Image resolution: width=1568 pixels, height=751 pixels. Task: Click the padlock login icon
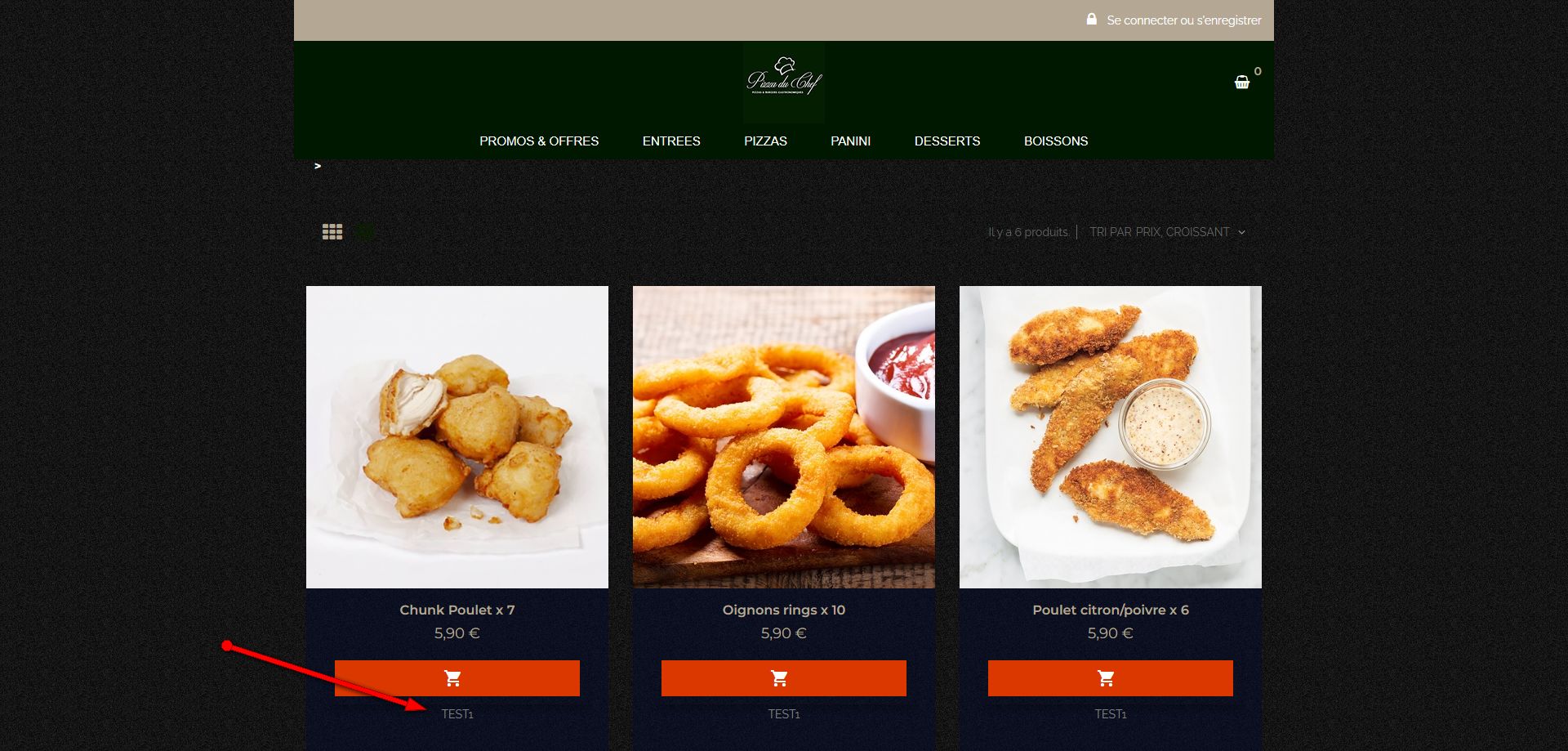[x=1091, y=19]
